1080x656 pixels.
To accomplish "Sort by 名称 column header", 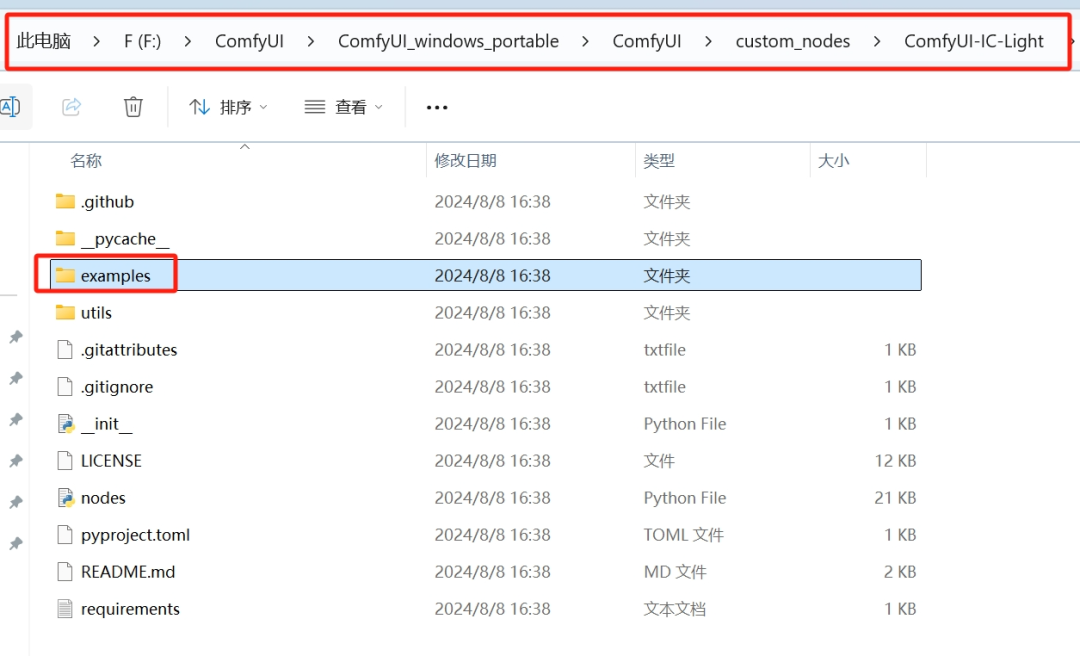I will (x=86, y=161).
